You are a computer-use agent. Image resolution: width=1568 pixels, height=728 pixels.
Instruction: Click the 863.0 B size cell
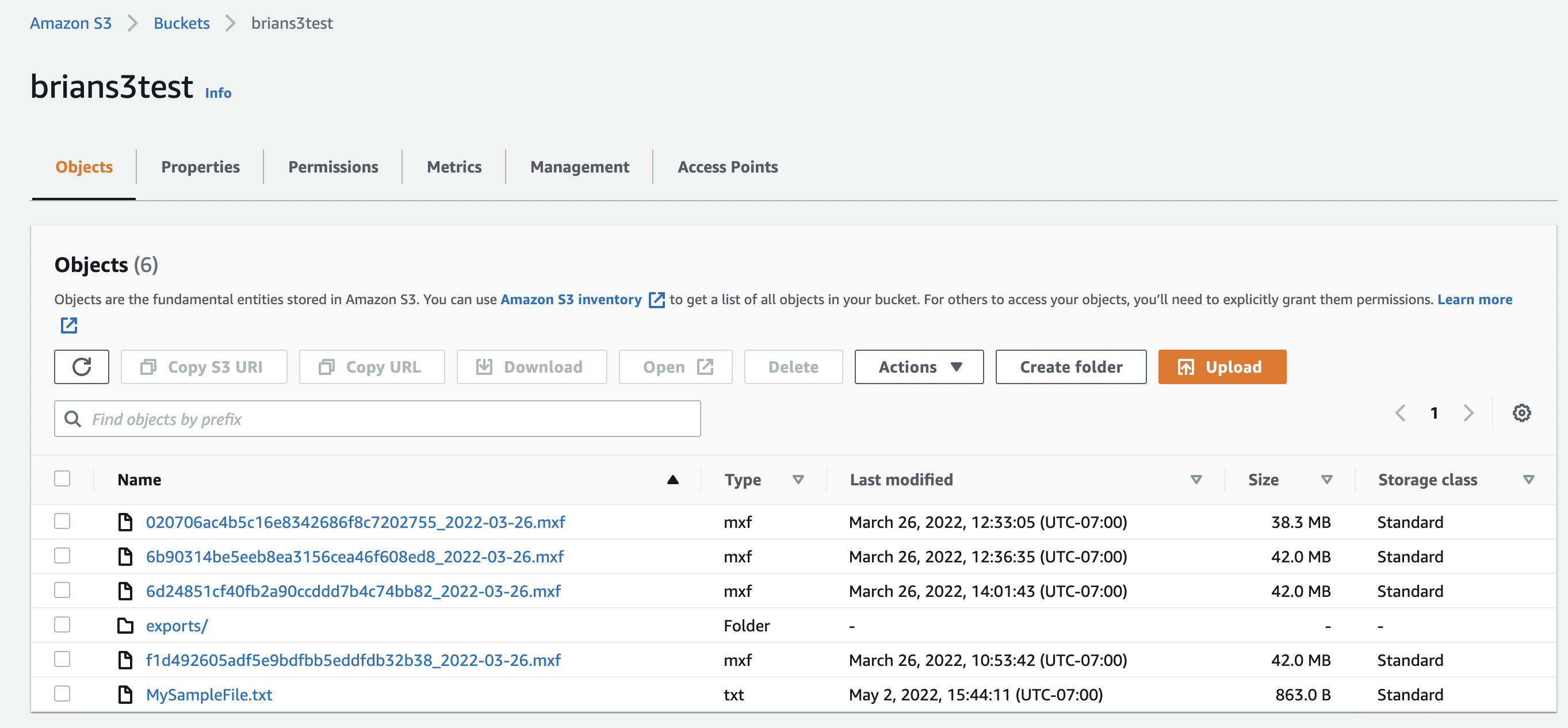[1303, 695]
